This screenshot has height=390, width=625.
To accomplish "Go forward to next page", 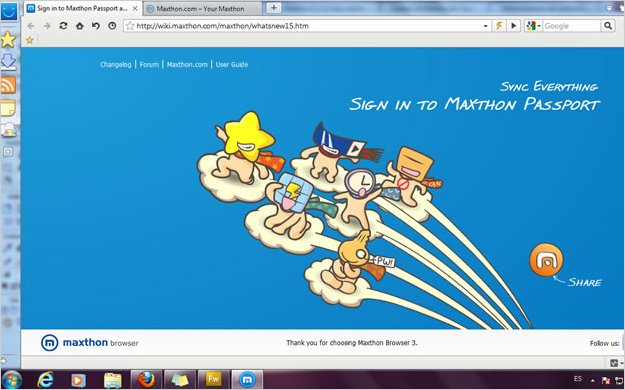I will pos(47,26).
